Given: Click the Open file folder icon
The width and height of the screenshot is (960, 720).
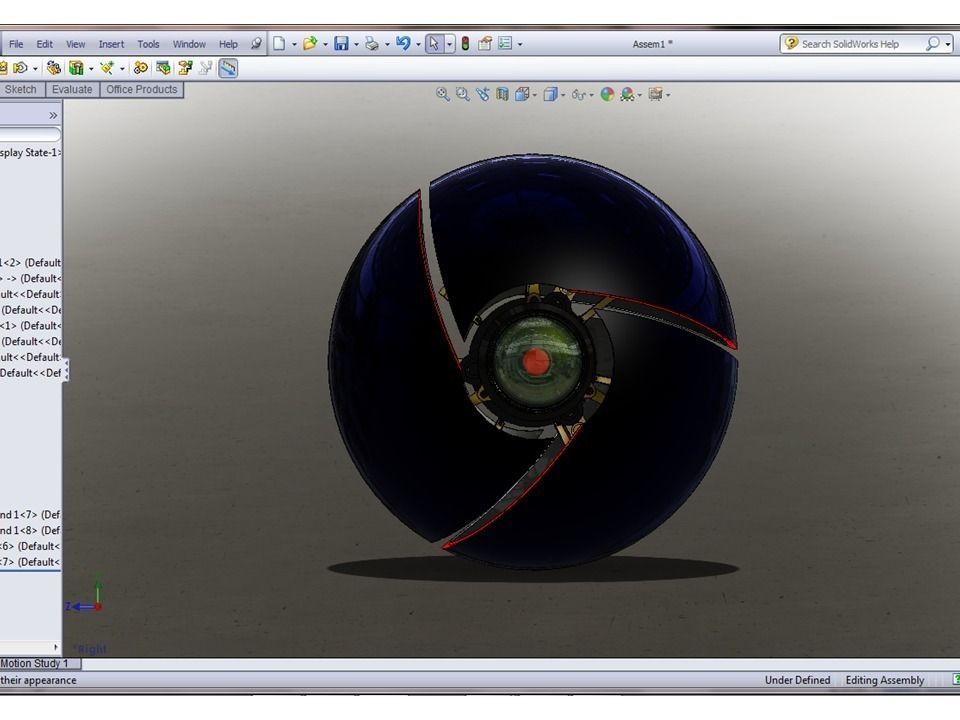Looking at the screenshot, I should [310, 43].
